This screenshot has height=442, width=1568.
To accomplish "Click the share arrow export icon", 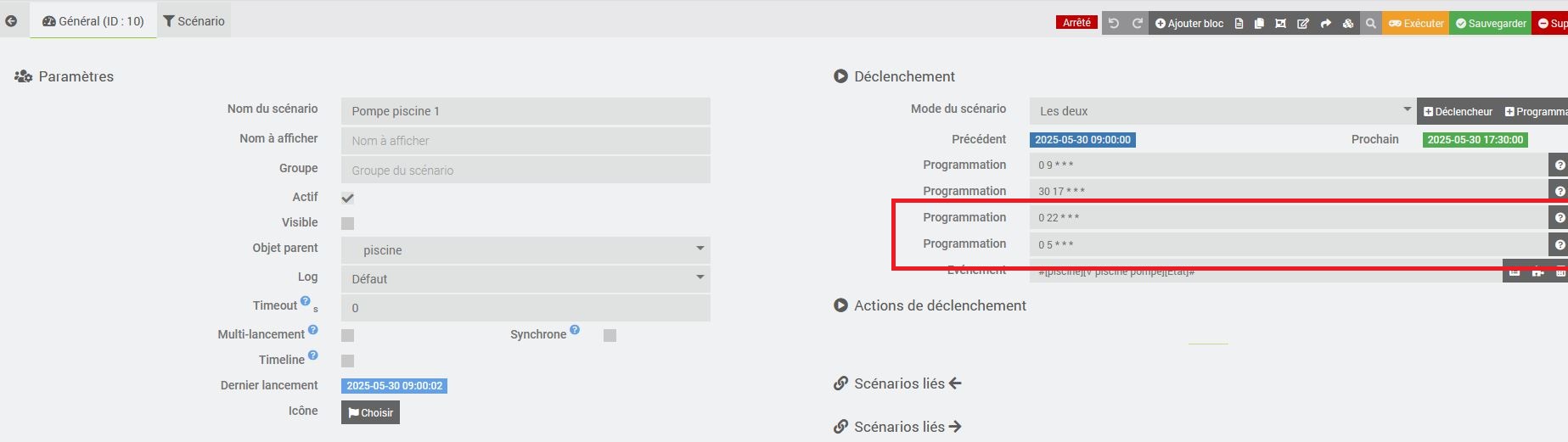I will click(x=1325, y=24).
